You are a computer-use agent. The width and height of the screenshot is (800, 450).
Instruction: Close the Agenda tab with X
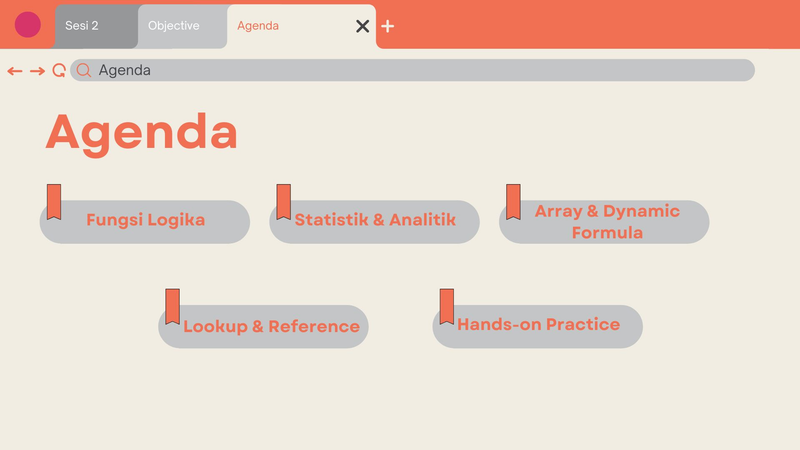point(362,26)
